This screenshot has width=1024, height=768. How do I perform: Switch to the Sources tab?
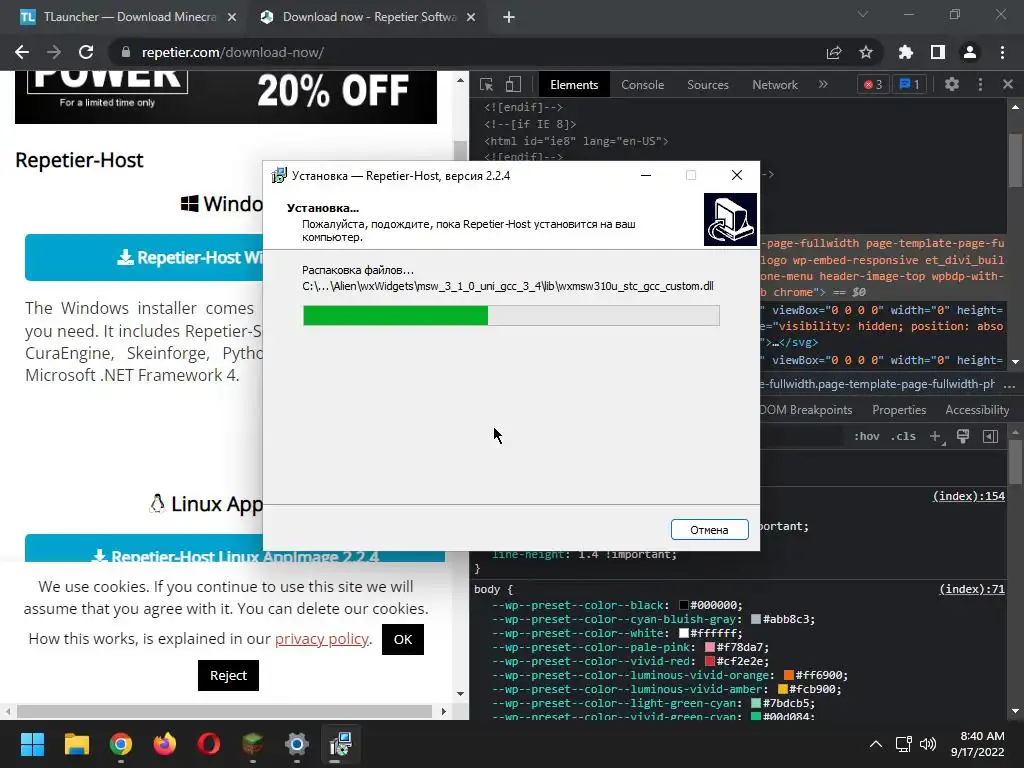click(707, 85)
